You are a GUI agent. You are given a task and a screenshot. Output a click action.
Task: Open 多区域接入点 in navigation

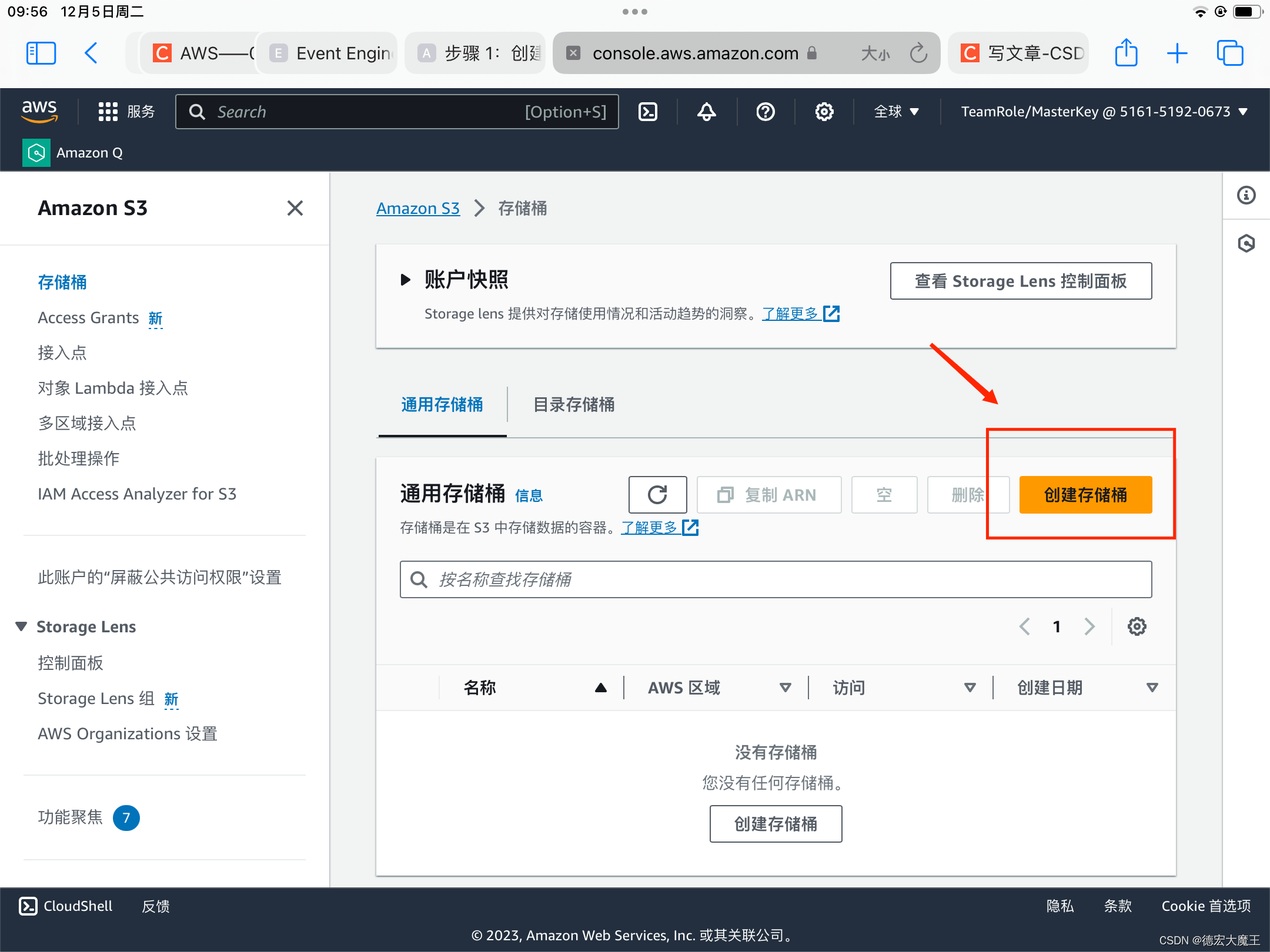tap(87, 423)
